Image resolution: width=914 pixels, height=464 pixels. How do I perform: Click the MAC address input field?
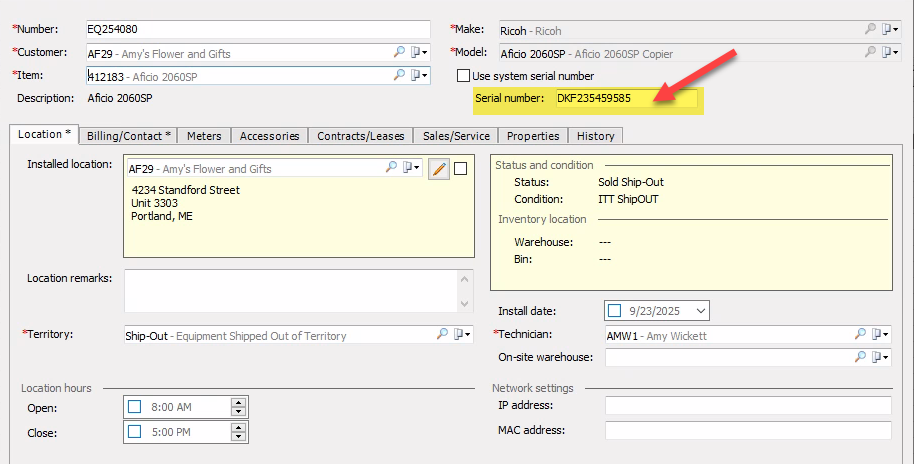[748, 430]
